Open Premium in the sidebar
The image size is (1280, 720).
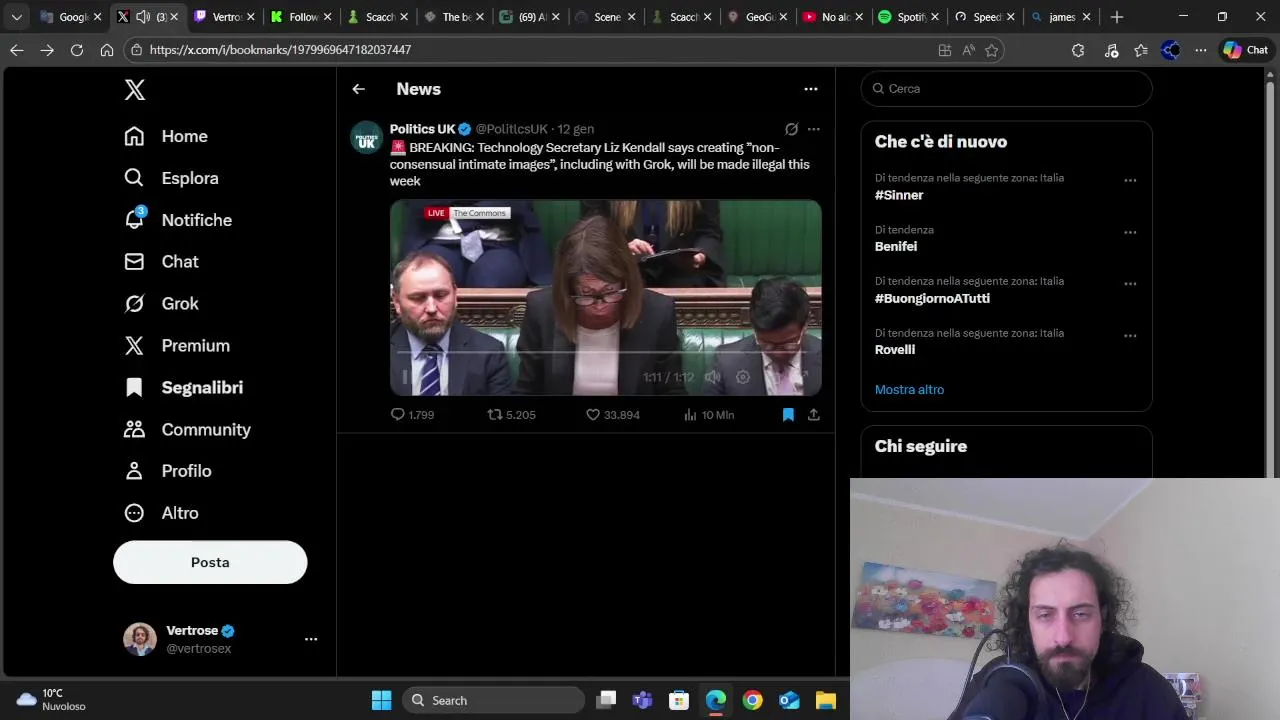point(177,345)
